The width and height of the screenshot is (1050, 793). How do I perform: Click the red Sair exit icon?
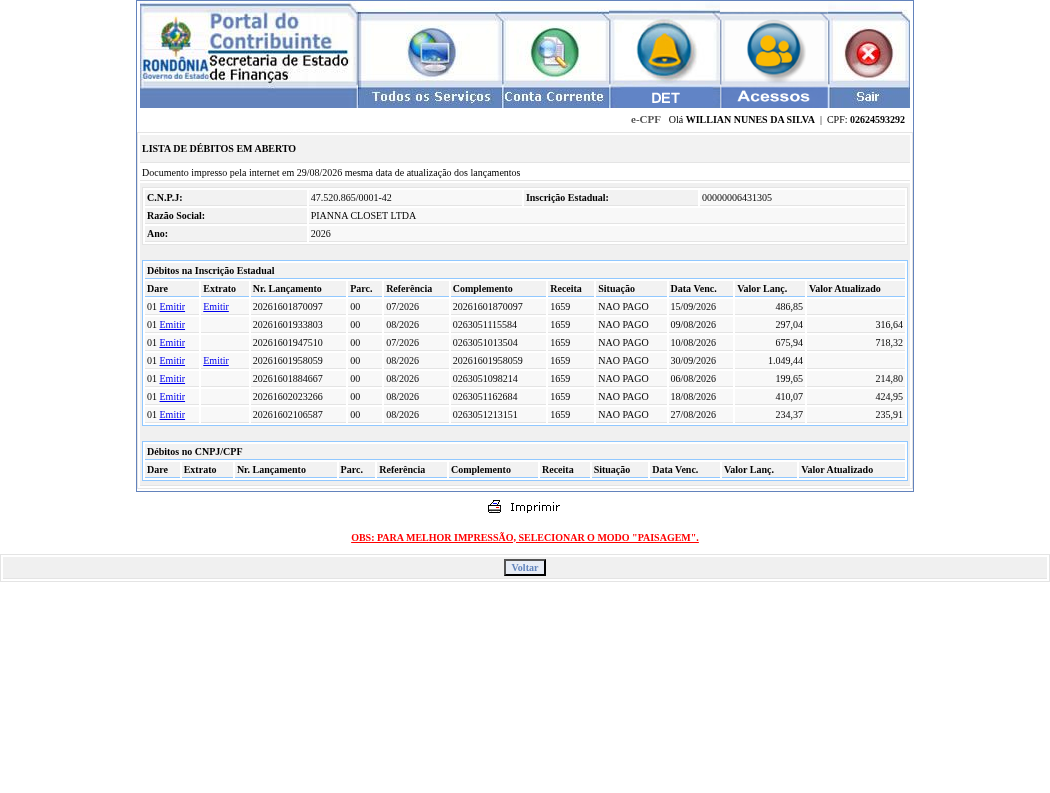(869, 53)
